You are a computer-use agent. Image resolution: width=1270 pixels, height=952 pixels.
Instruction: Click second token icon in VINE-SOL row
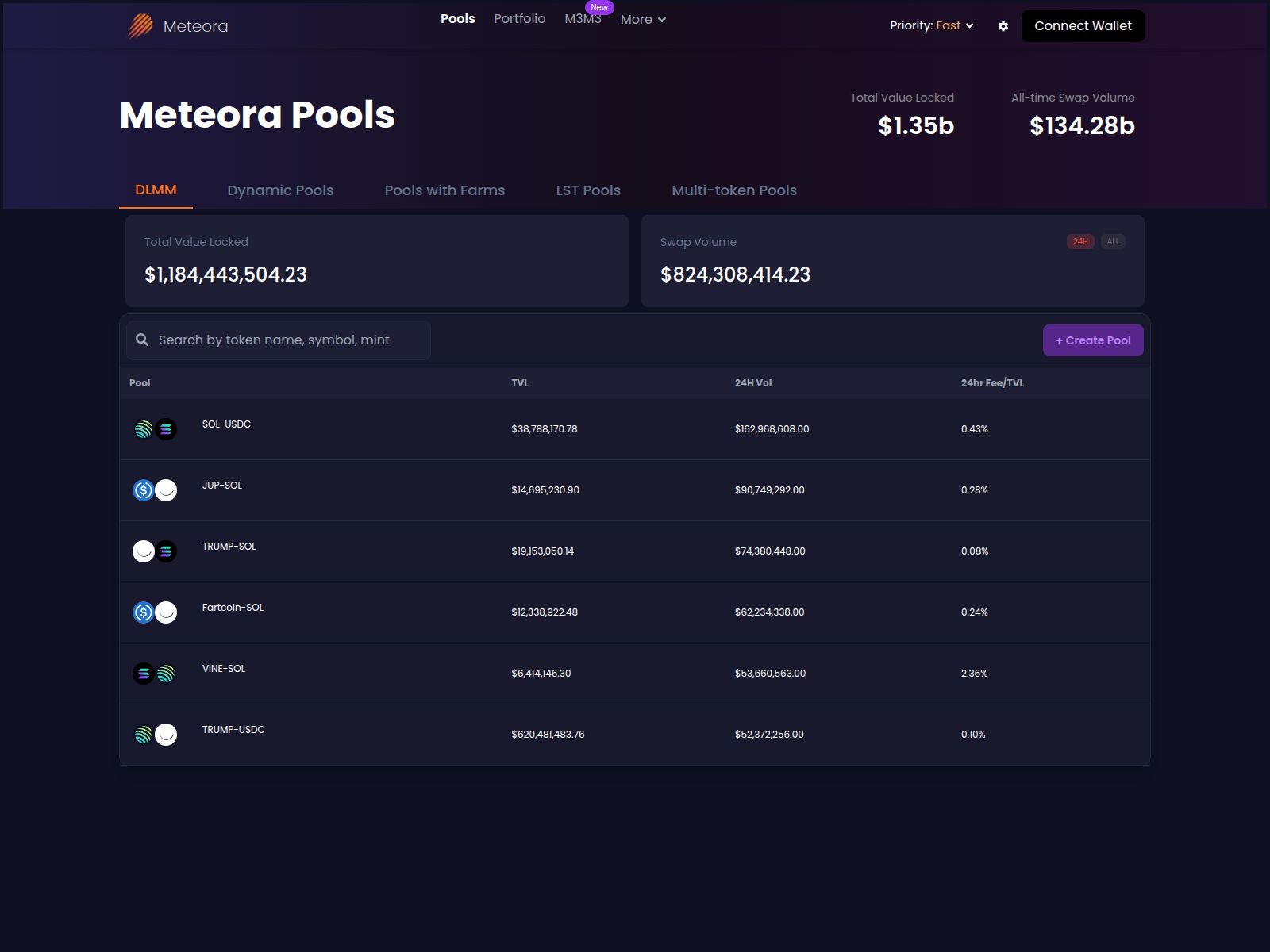[166, 674]
